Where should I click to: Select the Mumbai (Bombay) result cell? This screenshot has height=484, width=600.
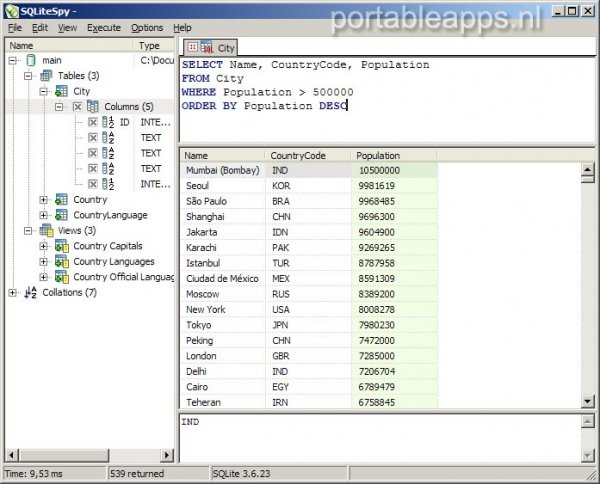[223, 170]
